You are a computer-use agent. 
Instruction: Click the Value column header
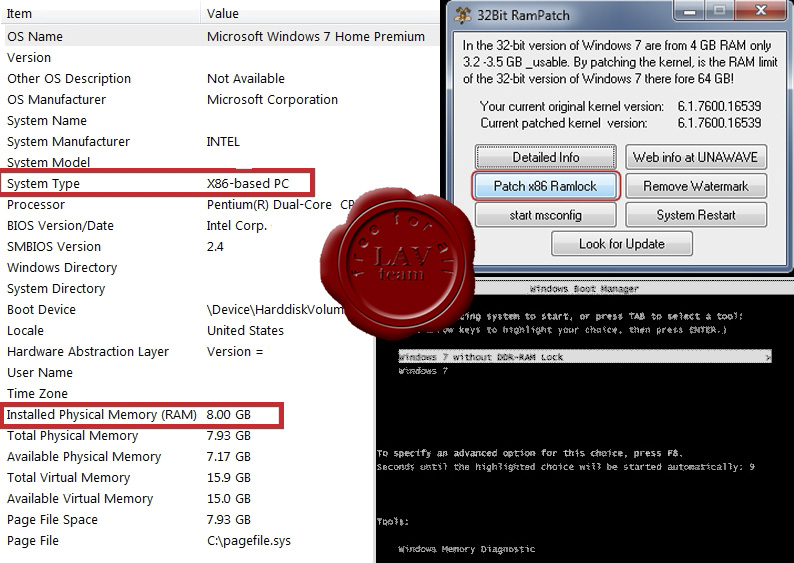click(x=321, y=13)
